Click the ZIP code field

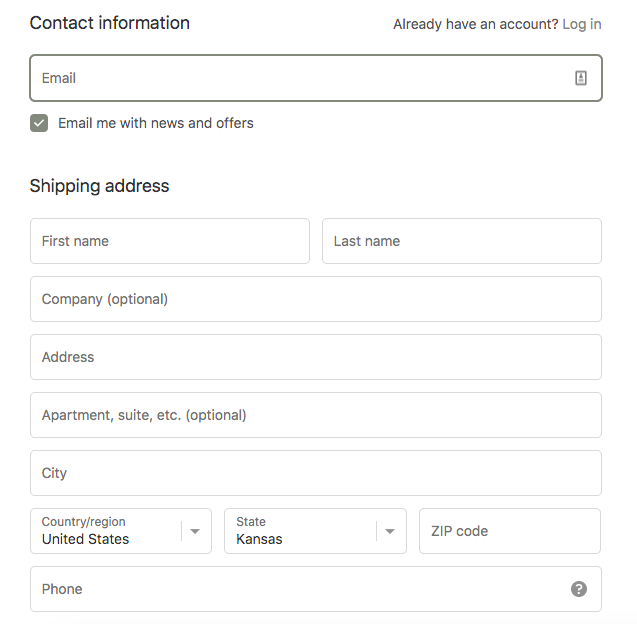[x=510, y=531]
